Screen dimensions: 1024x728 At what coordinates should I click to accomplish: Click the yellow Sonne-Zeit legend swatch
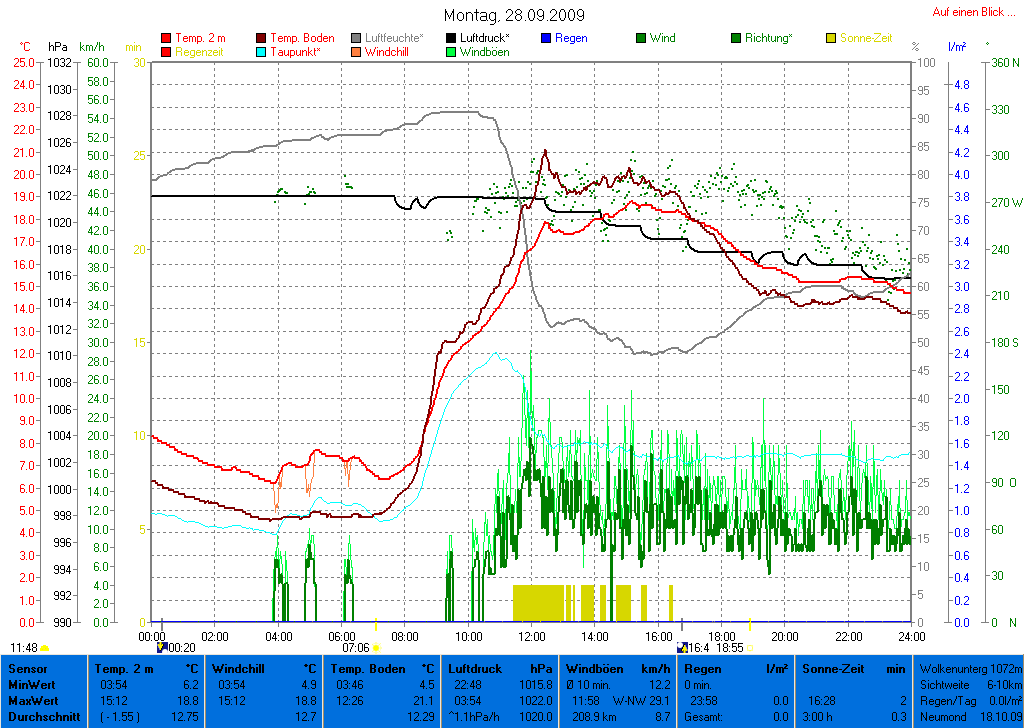click(831, 38)
